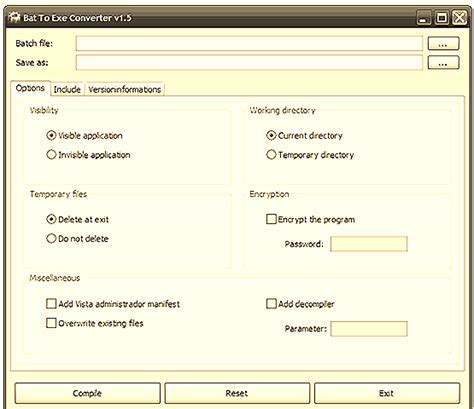Browse for the Save as location
This screenshot has height=409, width=474.
pos(443,63)
